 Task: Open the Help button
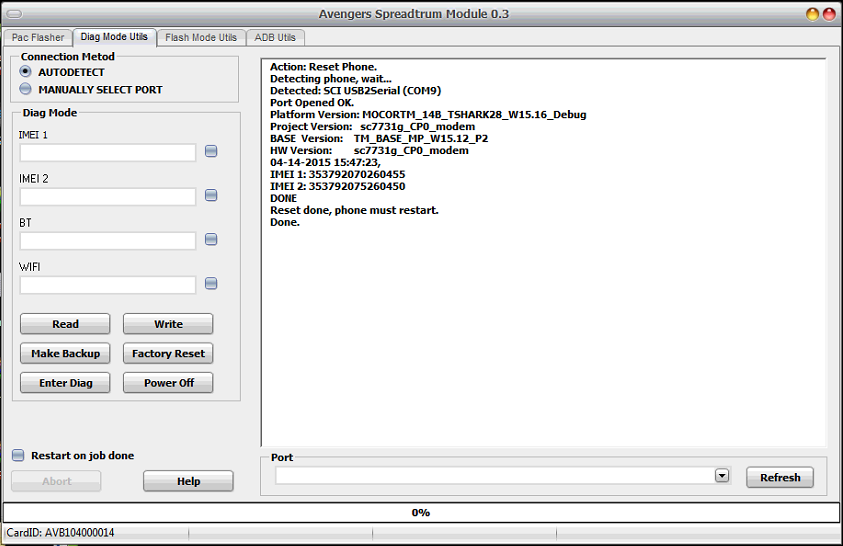[188, 481]
